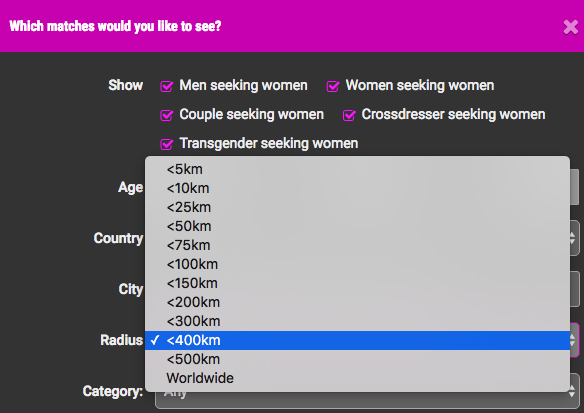584x413 pixels.
Task: Uncheck Women seeking women
Action: point(333,86)
